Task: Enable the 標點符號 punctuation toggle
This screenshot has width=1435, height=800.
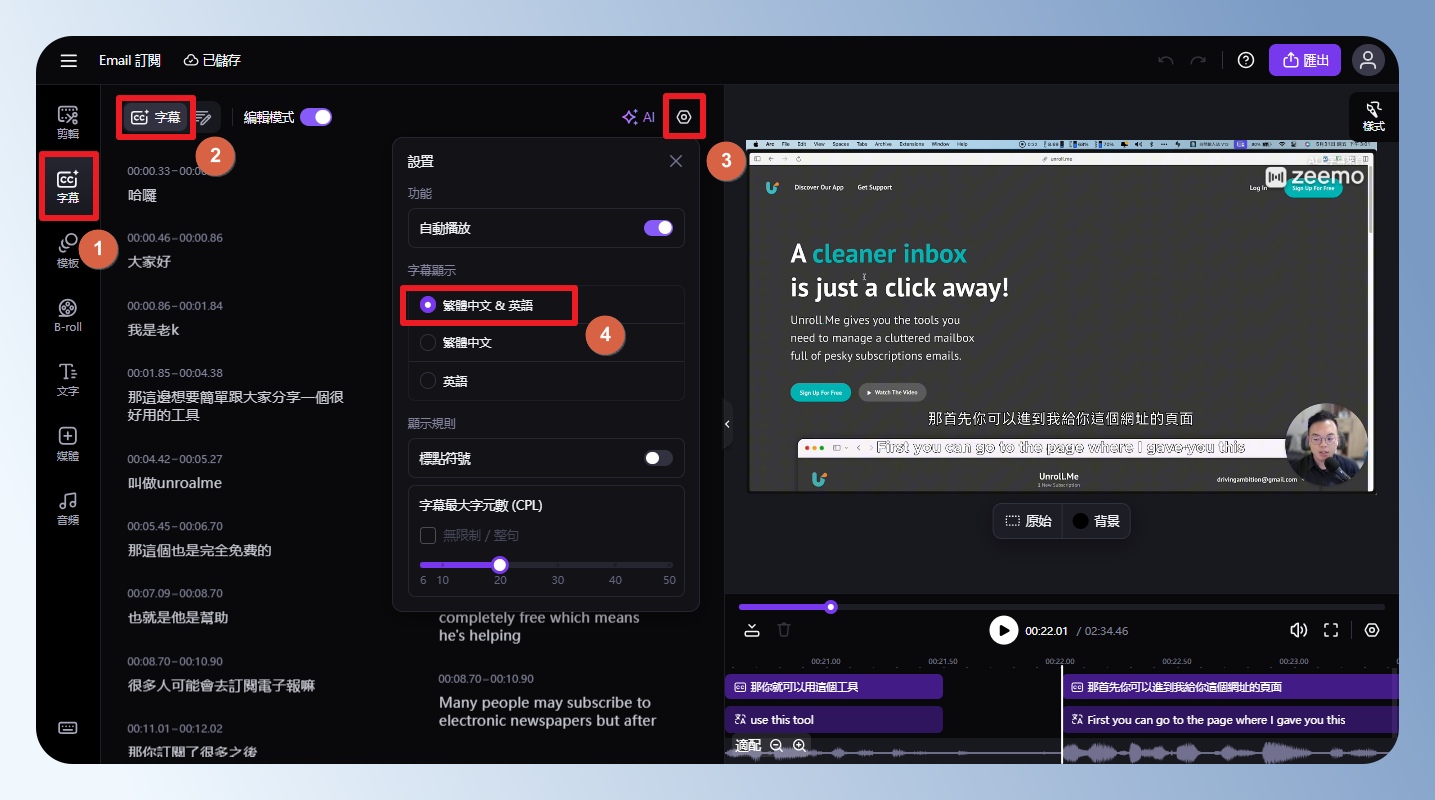Action: (x=658, y=458)
